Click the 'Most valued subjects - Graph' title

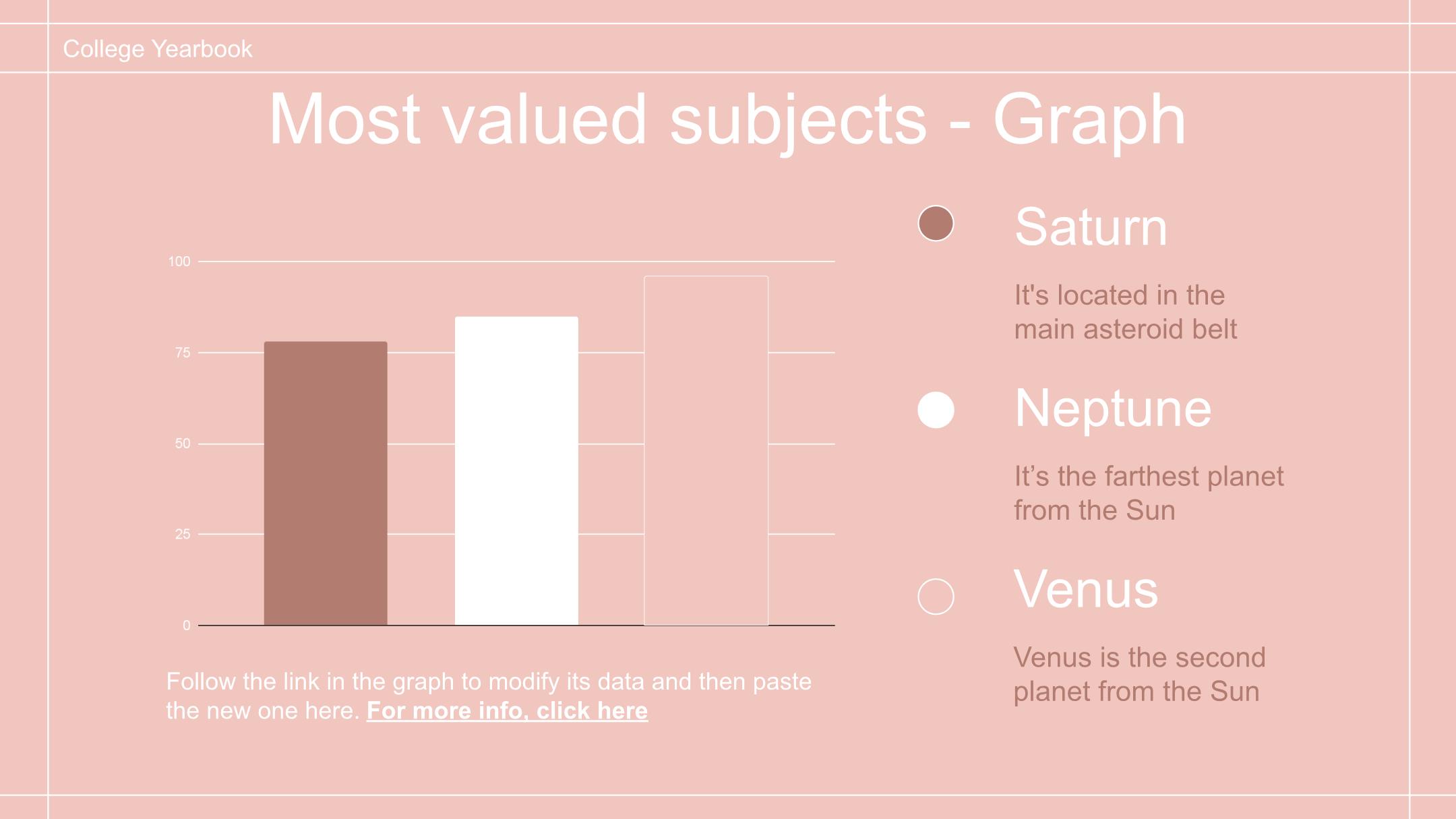(x=727, y=119)
